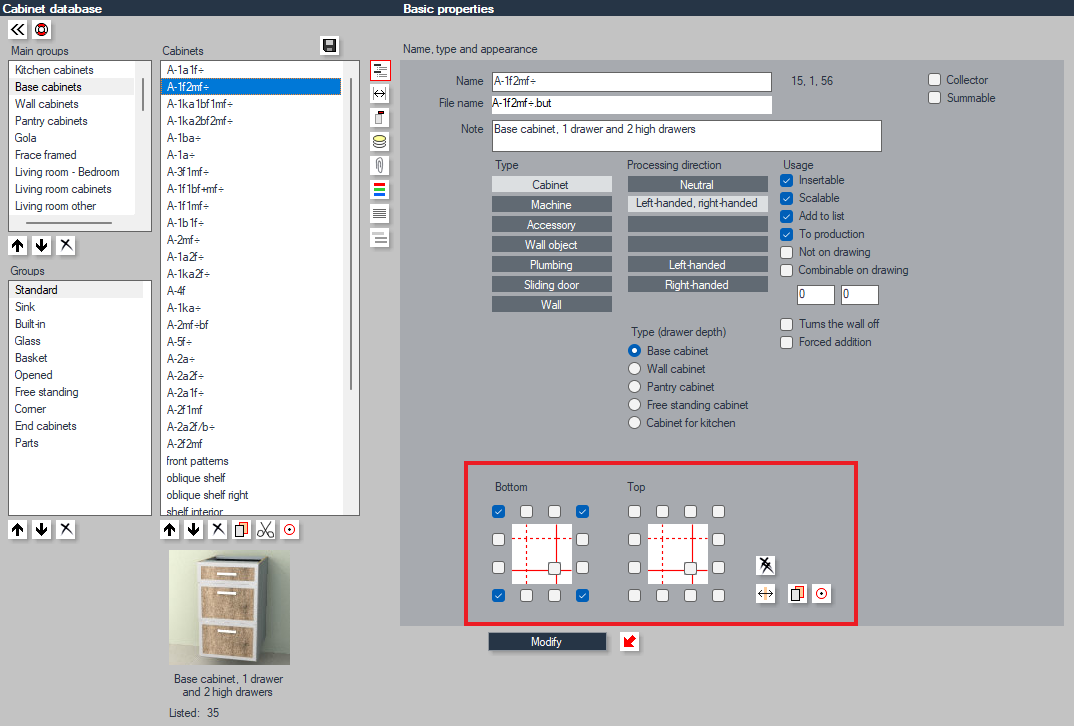Click the lifebuoy help icon
The height and width of the screenshot is (726, 1074).
pyautogui.click(x=42, y=29)
